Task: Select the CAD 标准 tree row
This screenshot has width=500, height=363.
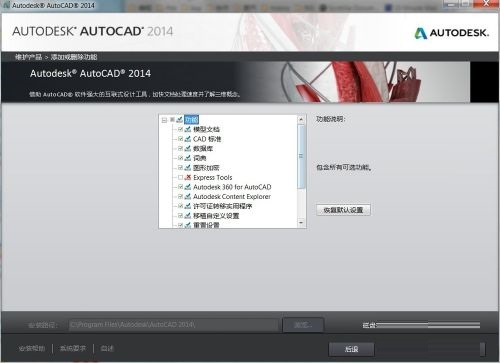Action: (x=207, y=139)
